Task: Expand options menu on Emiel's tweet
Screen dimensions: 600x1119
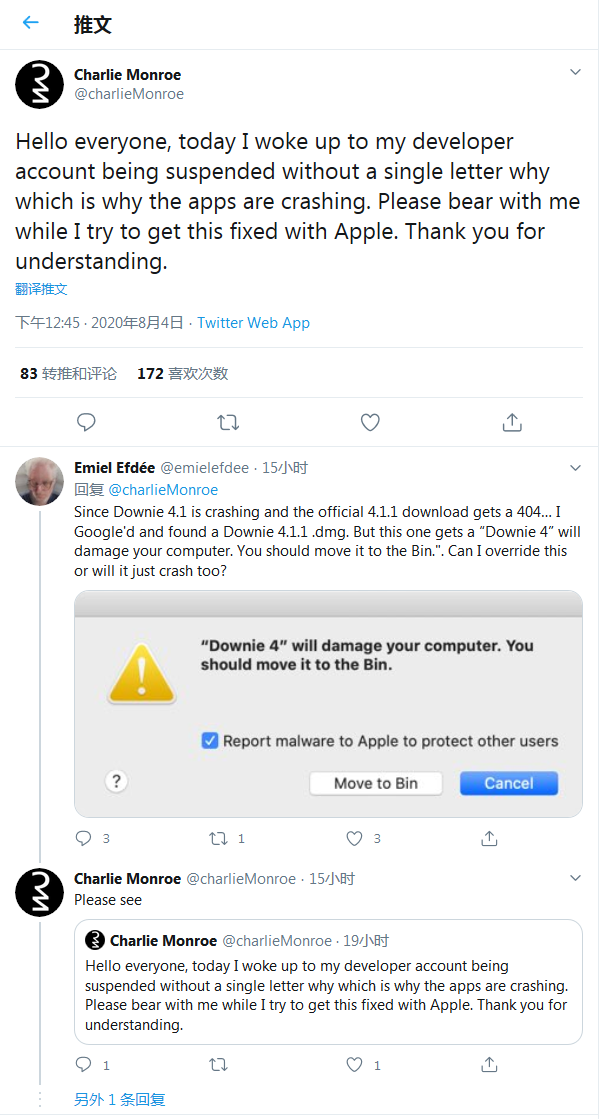Action: 575,467
